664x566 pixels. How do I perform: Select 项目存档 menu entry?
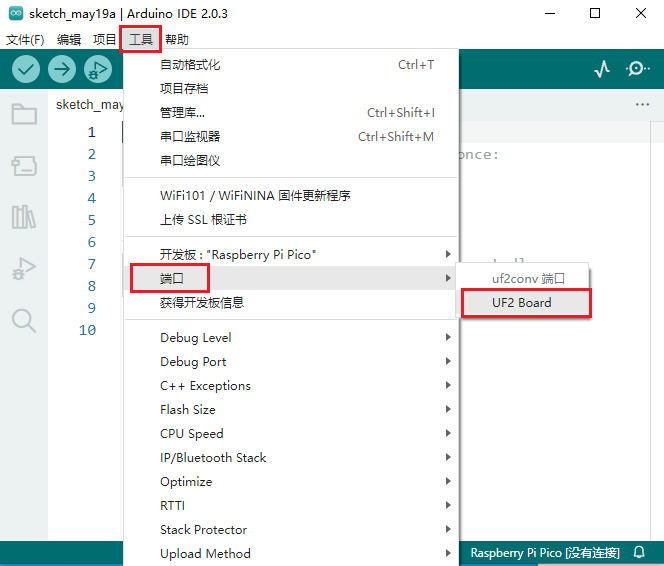tap(291, 88)
